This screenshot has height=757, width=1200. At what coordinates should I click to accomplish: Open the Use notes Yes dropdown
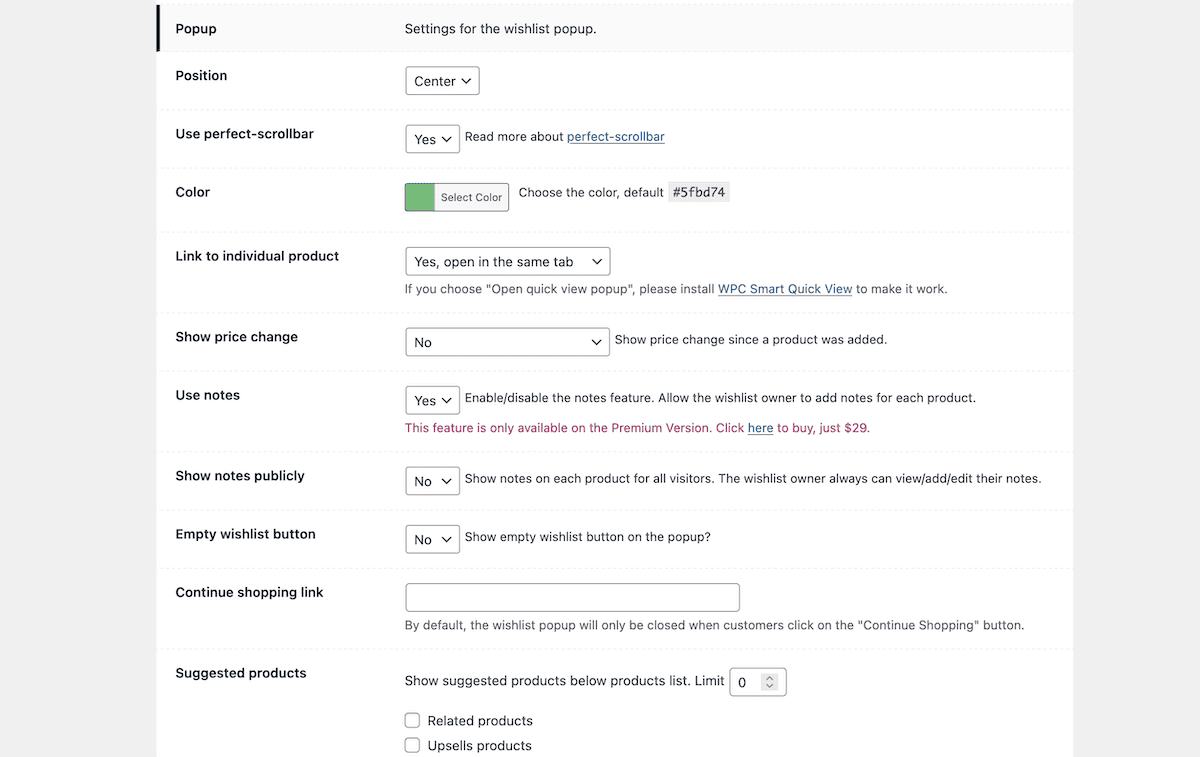pos(432,400)
